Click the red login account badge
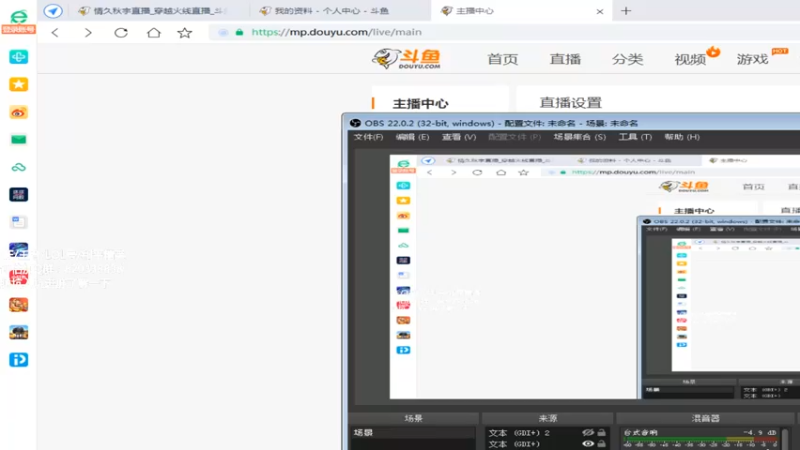 coord(18,30)
